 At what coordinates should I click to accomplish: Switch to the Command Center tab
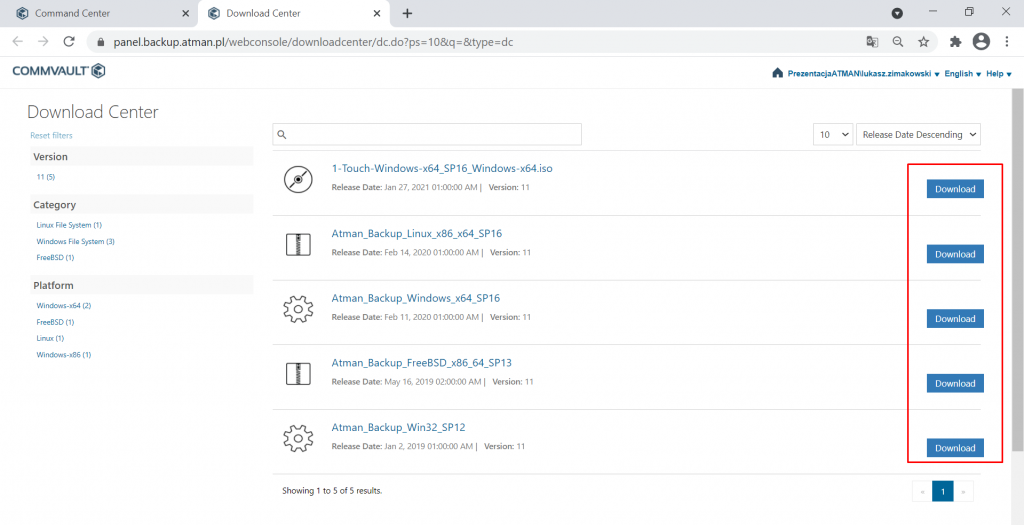[99, 13]
